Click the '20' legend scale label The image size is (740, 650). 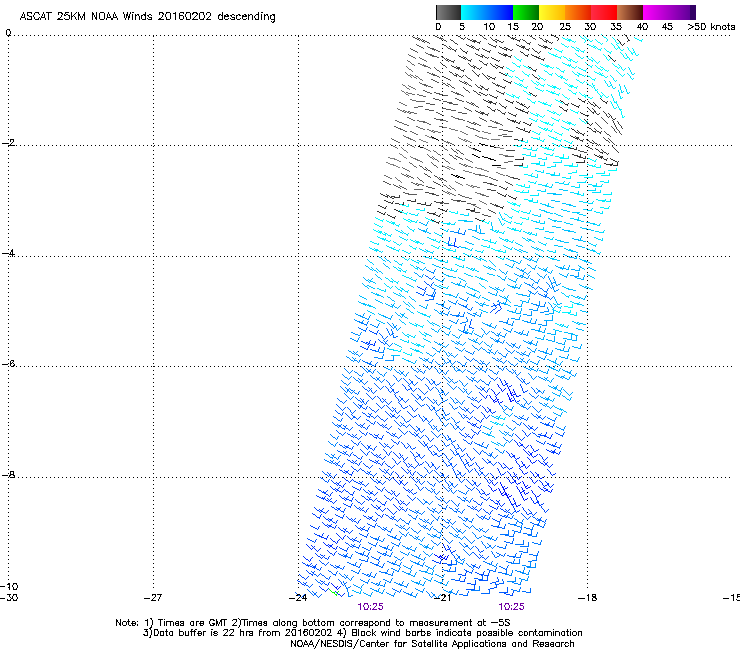click(x=537, y=27)
